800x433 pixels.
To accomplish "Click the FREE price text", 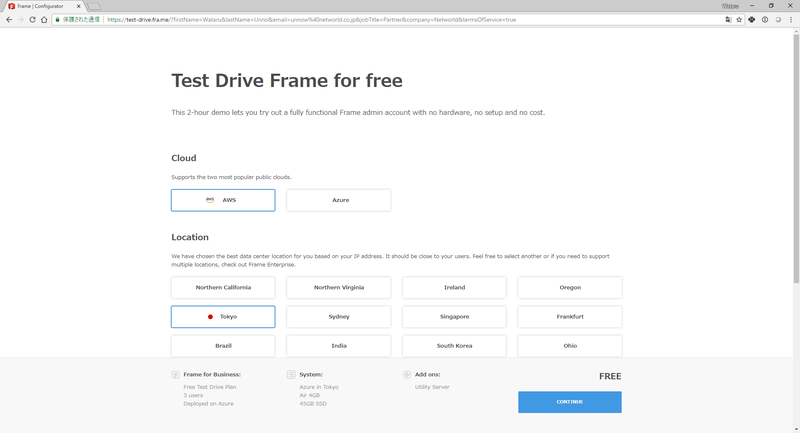I will click(x=610, y=376).
